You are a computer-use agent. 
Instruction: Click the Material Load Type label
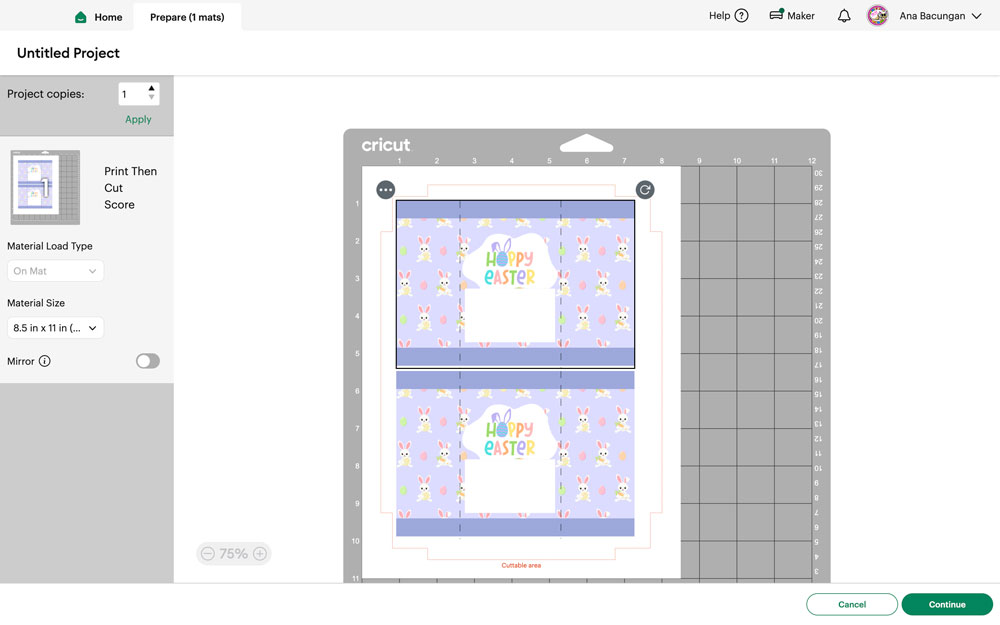[50, 246]
